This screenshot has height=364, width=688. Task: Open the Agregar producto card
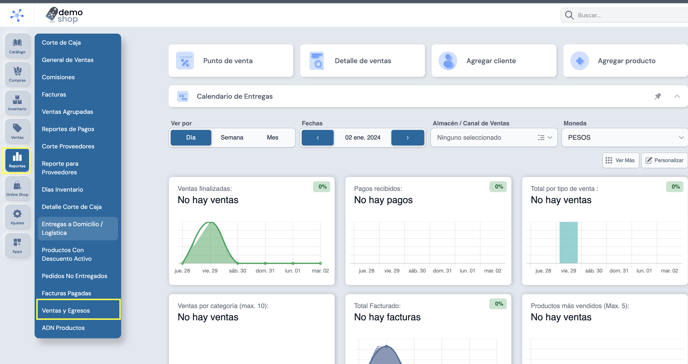point(626,61)
